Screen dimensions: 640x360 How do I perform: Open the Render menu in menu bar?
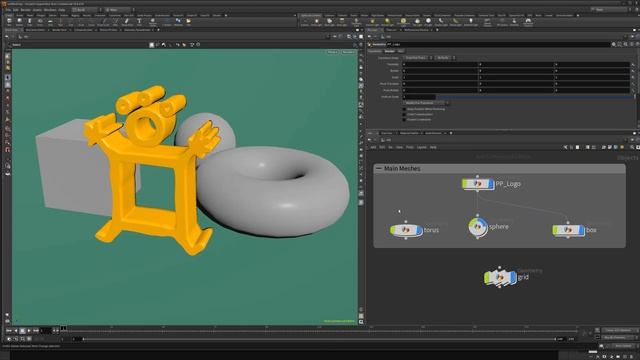[25, 9]
